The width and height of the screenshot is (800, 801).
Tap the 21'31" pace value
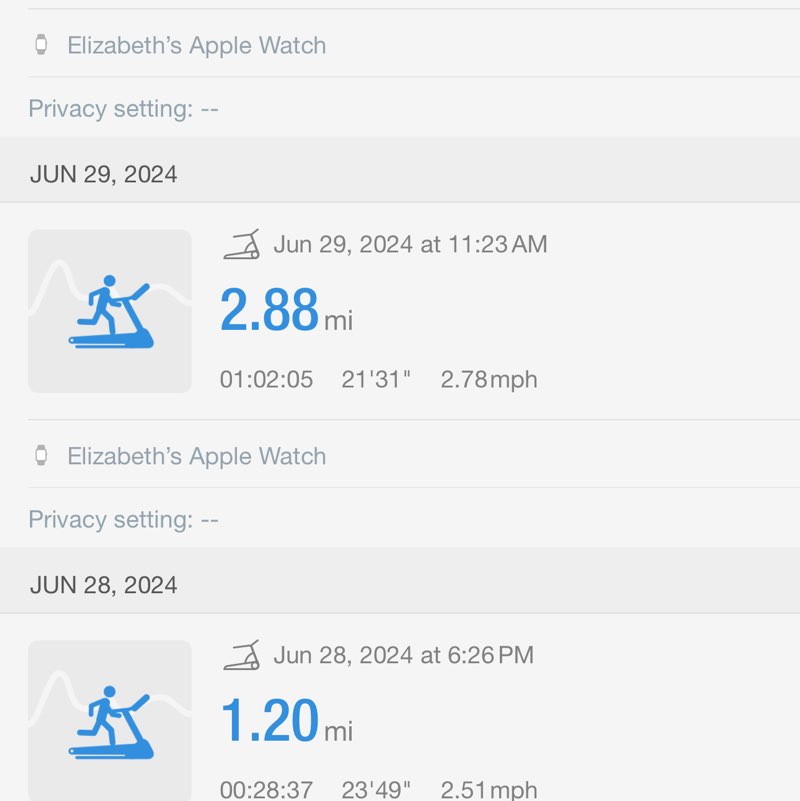(376, 380)
